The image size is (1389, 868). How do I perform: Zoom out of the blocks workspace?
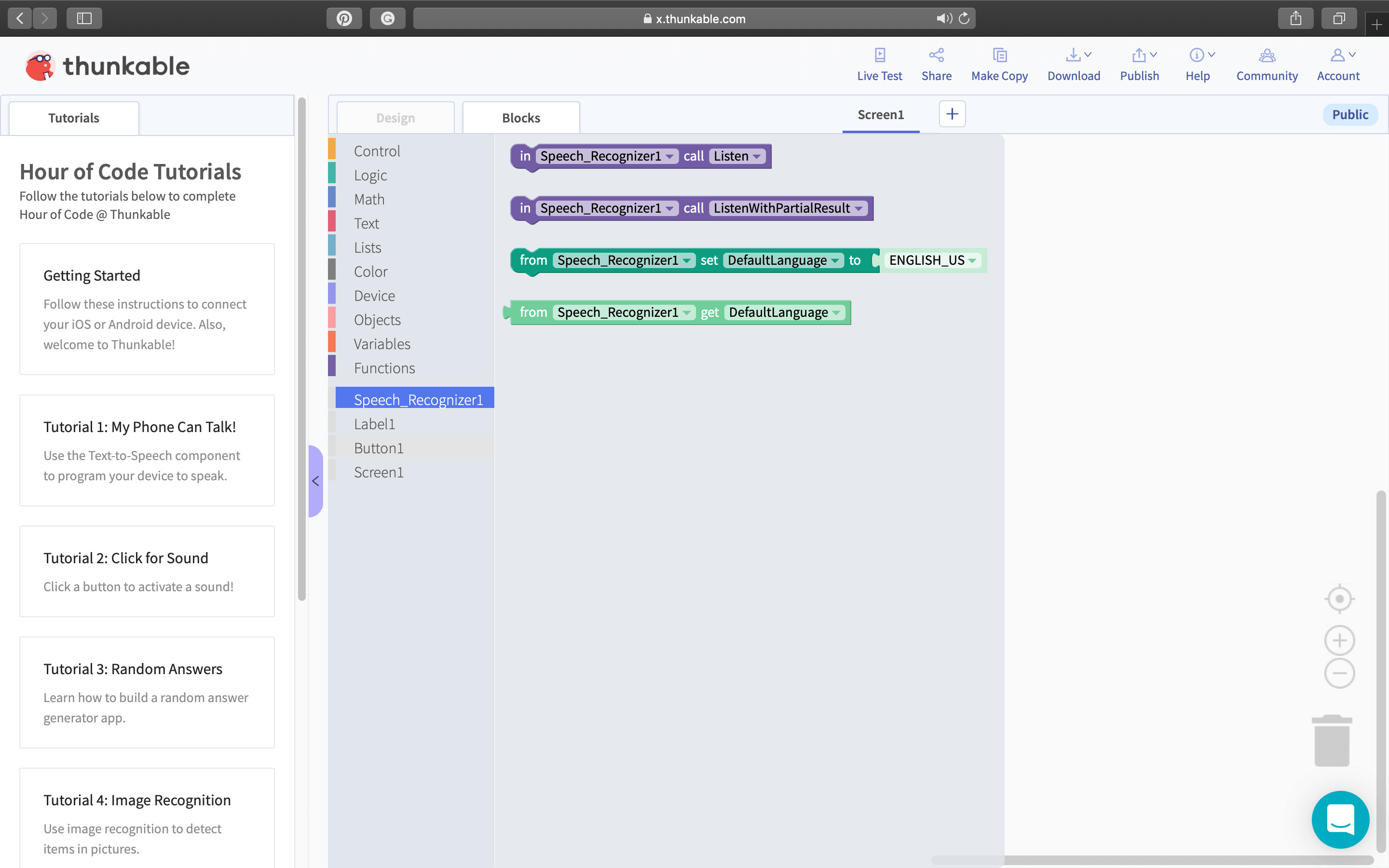[x=1339, y=673]
